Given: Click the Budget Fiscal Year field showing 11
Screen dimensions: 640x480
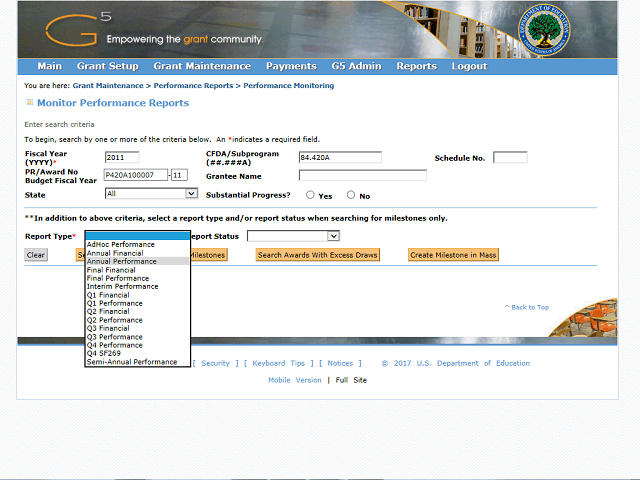Looking at the screenshot, I should (x=179, y=175).
